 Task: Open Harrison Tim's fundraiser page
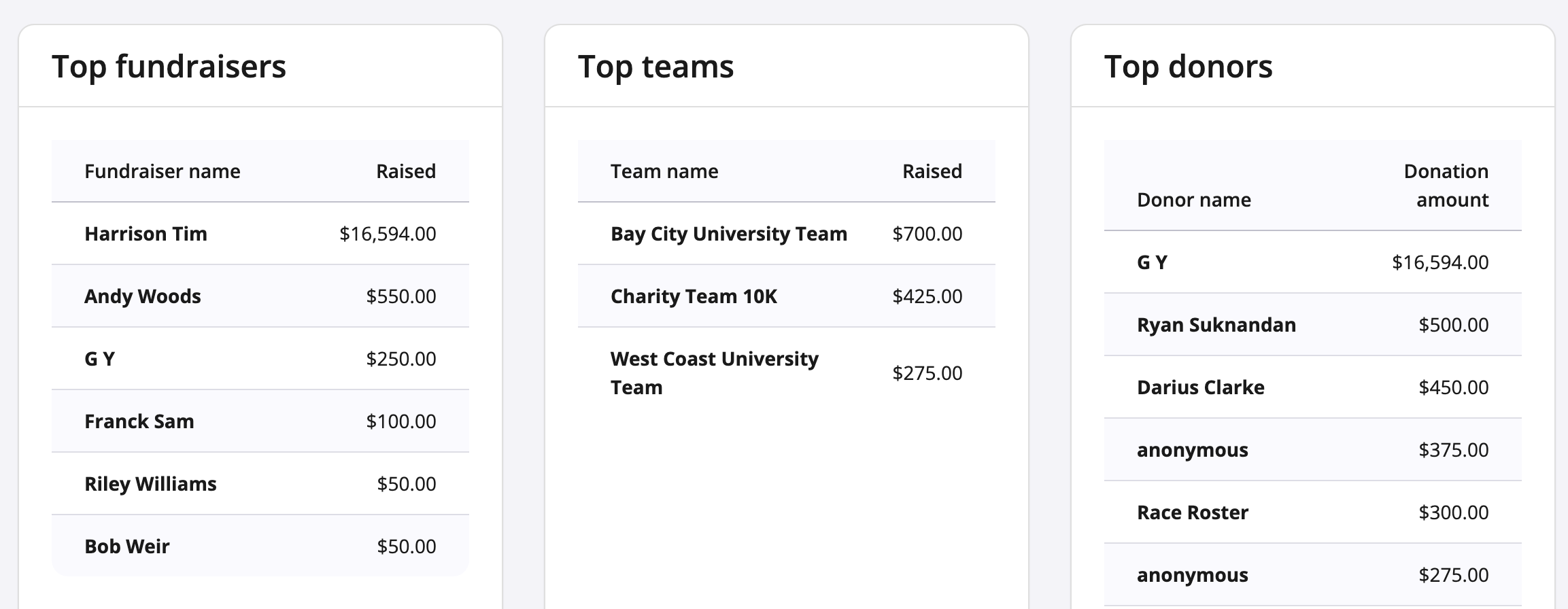(x=146, y=234)
